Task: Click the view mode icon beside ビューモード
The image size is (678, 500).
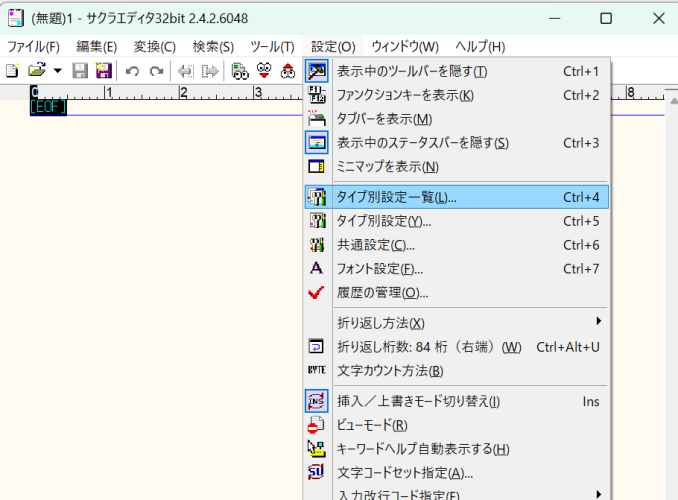Action: [x=316, y=425]
